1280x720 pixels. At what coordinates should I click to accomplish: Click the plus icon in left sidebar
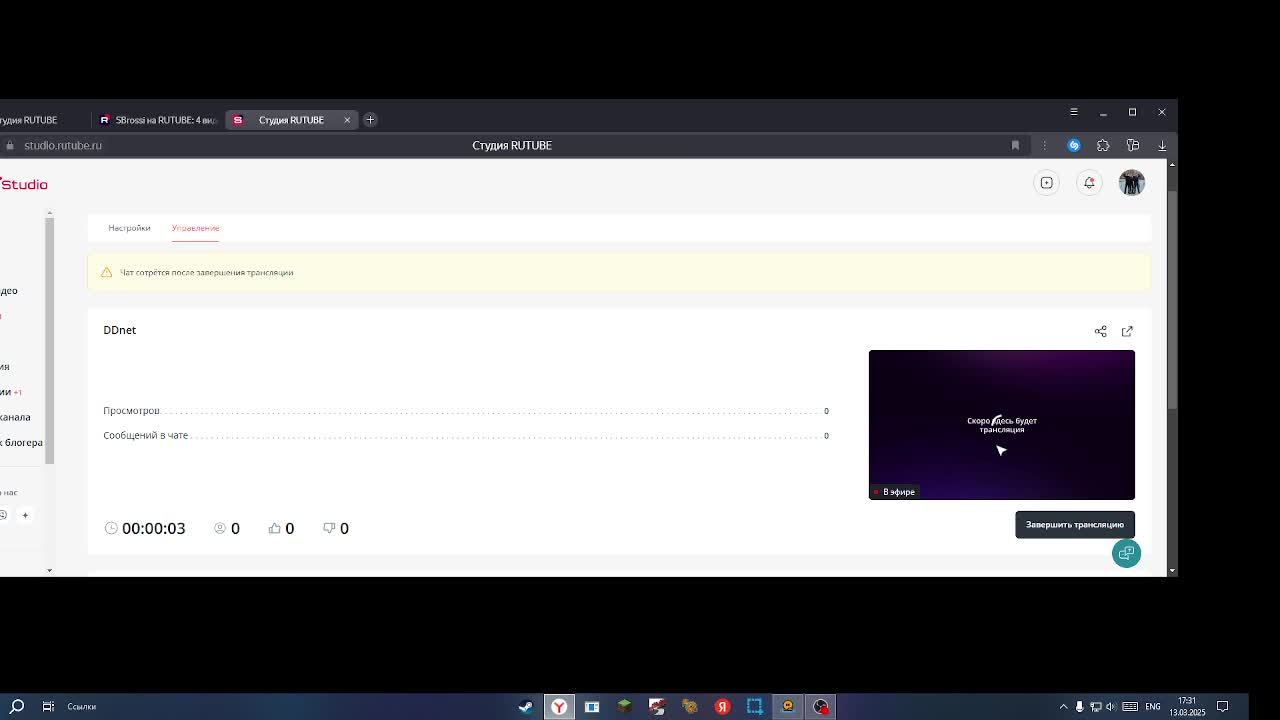click(x=25, y=515)
